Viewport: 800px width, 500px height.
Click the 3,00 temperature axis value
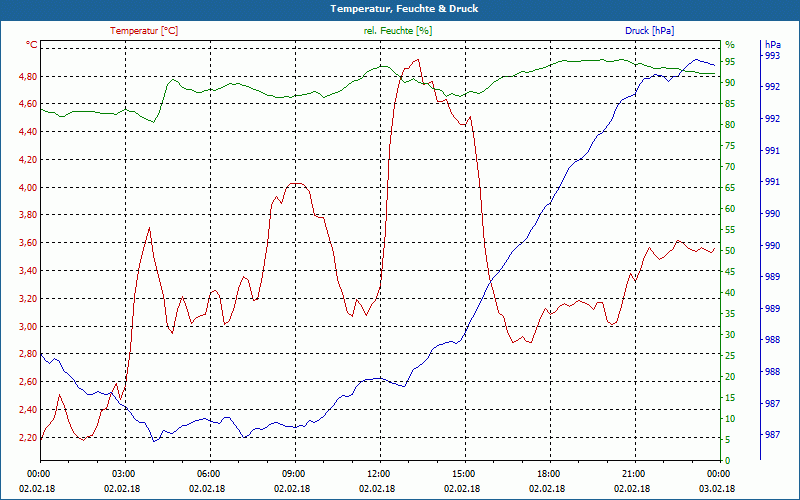(x=28, y=327)
